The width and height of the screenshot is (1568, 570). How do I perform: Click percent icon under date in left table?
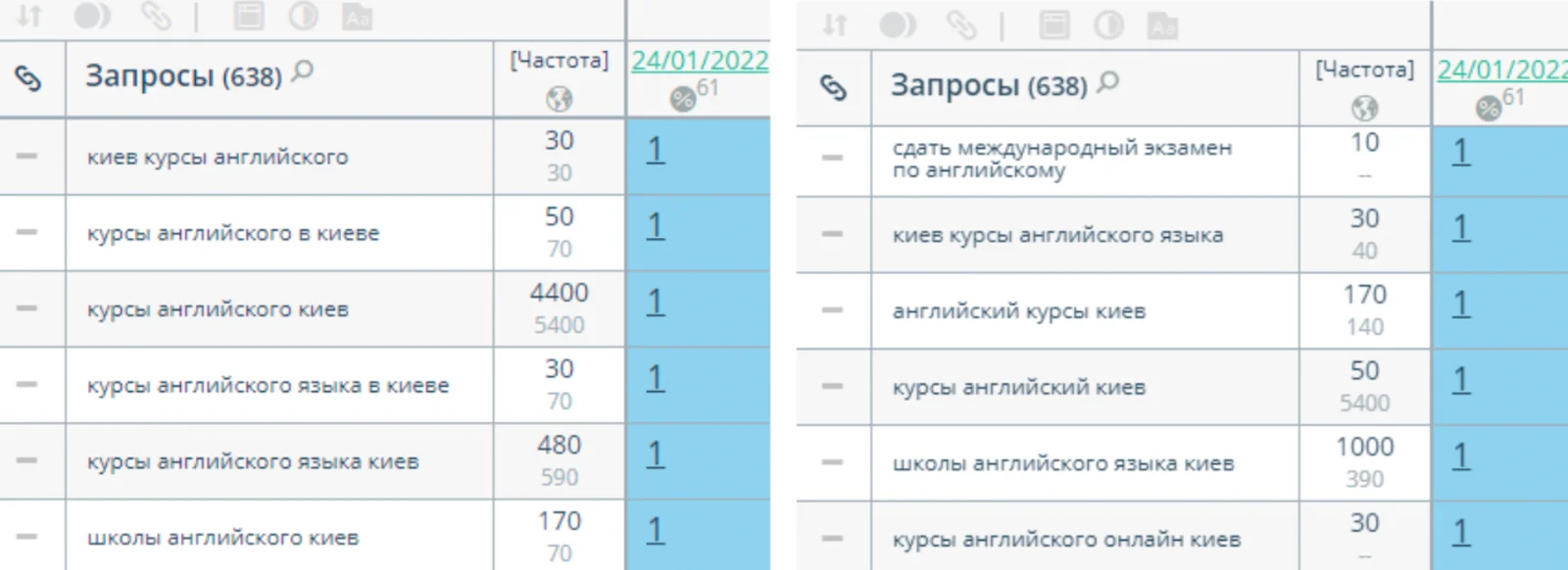click(x=683, y=99)
